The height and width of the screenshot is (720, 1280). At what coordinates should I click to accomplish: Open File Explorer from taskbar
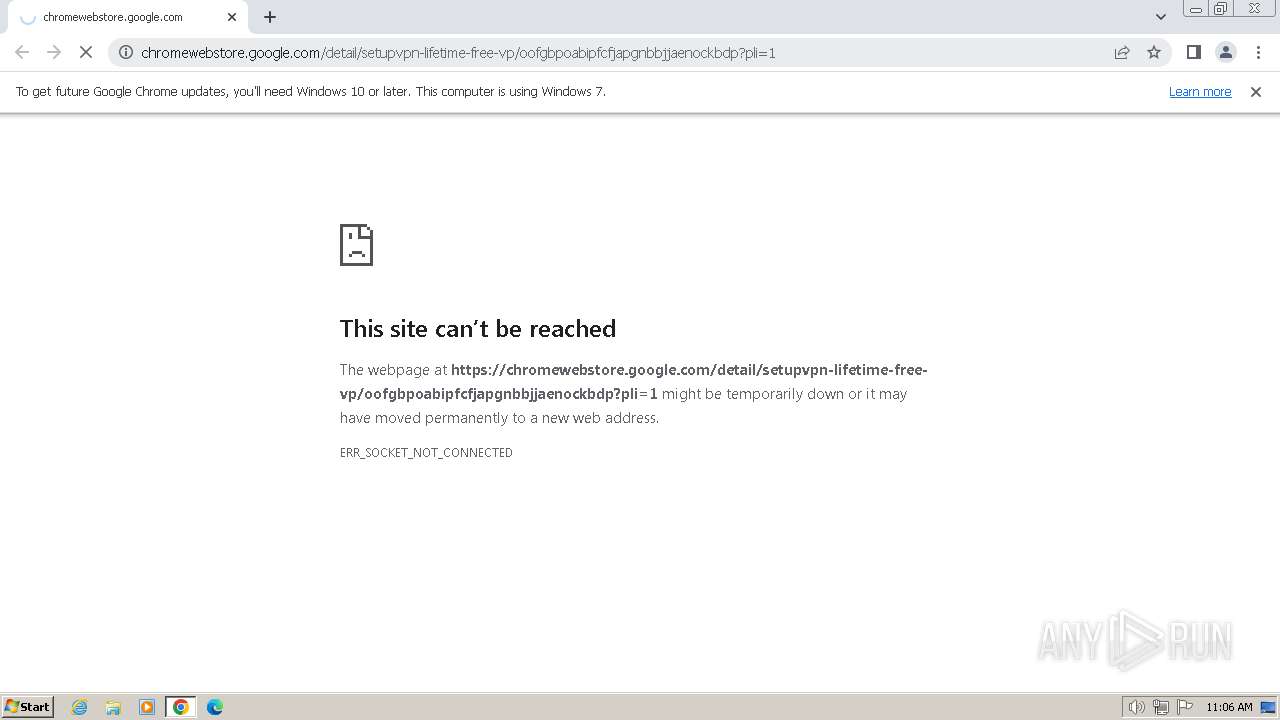[113, 707]
